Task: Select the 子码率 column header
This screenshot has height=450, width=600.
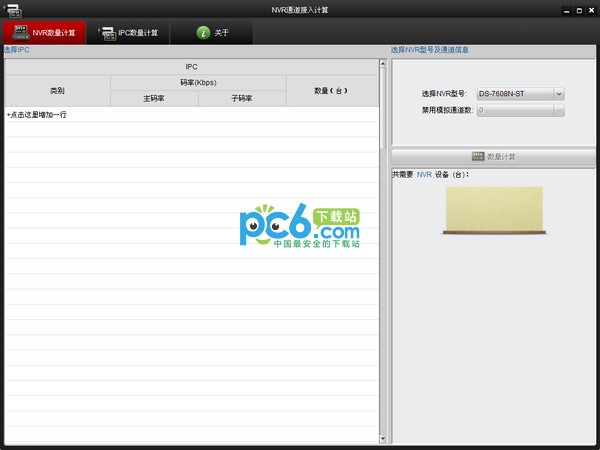Action: tap(242, 98)
